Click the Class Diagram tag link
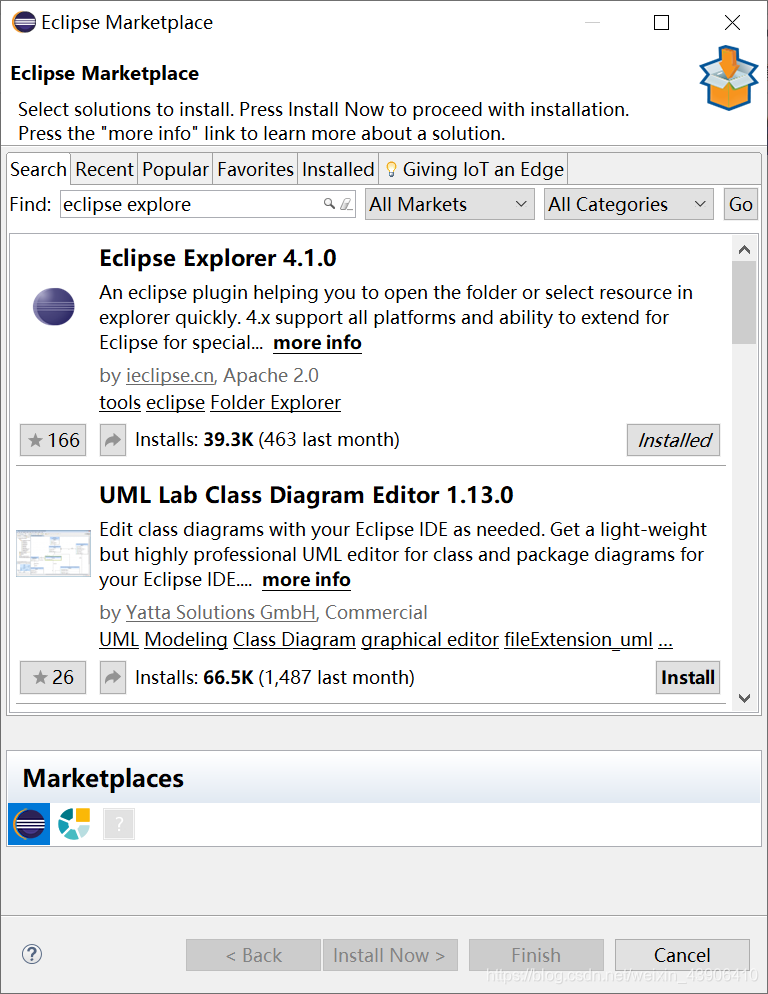 point(294,640)
